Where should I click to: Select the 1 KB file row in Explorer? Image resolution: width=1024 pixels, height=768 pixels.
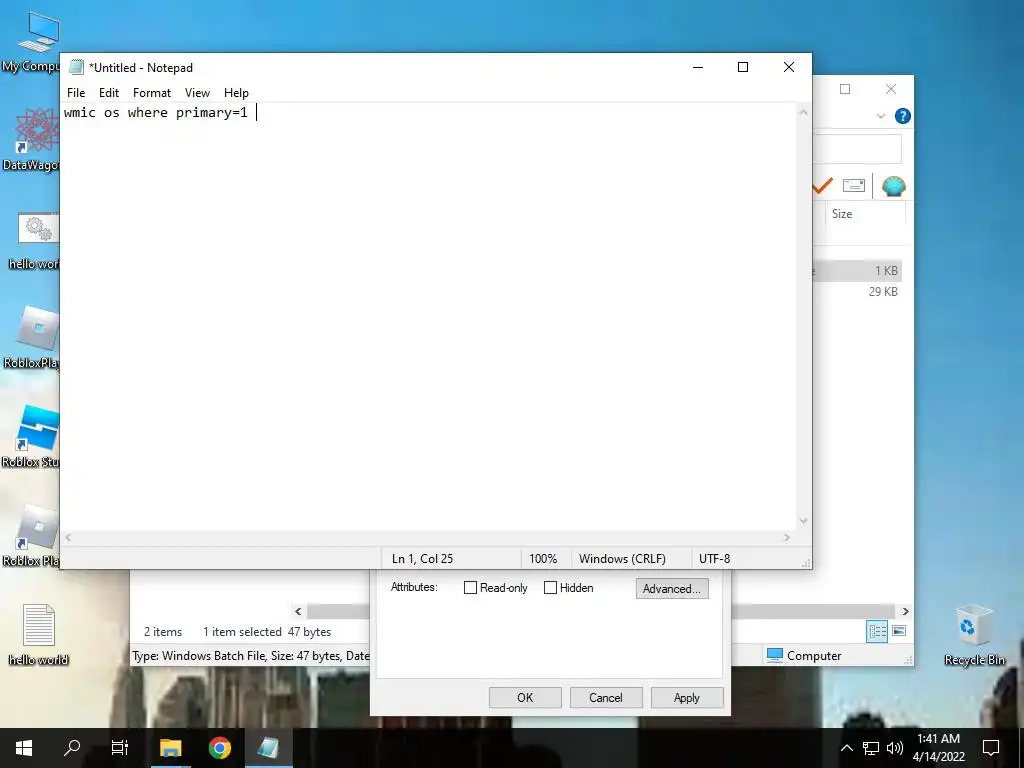click(x=857, y=270)
